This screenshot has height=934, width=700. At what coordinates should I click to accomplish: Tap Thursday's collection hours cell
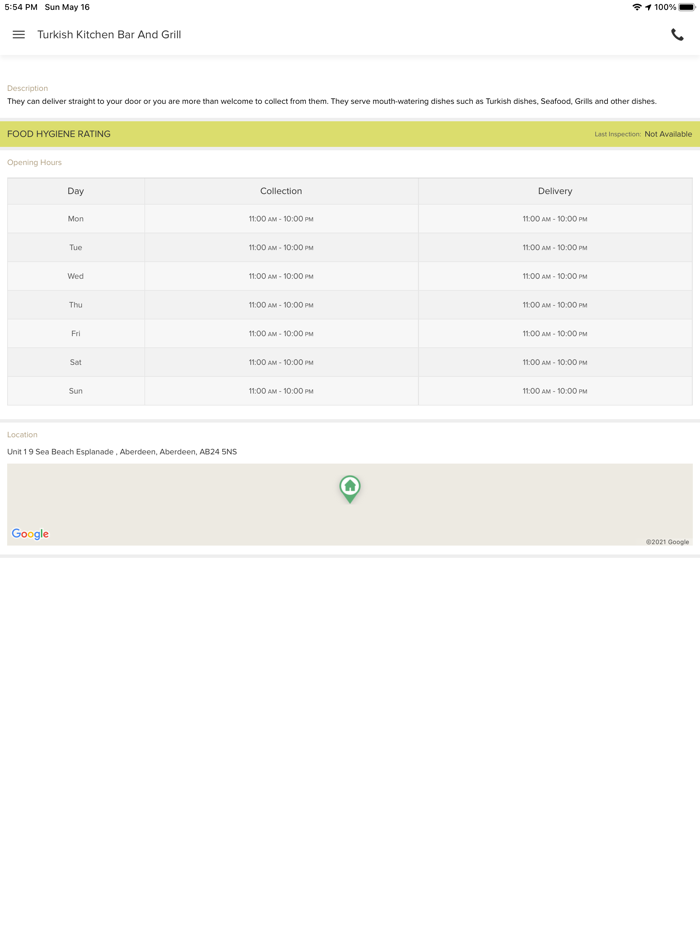(x=281, y=304)
